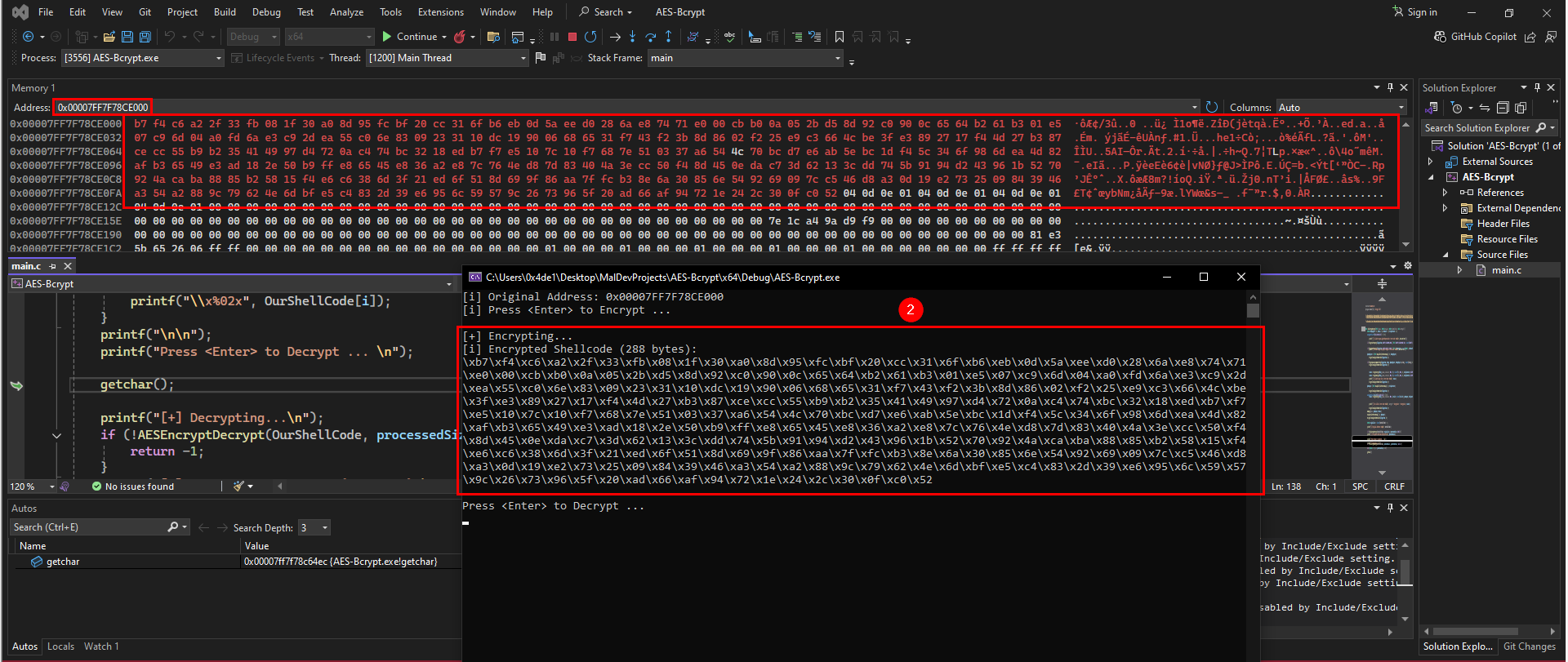
Task: Show the next statement arrow icon
Action: pyautogui.click(x=615, y=37)
